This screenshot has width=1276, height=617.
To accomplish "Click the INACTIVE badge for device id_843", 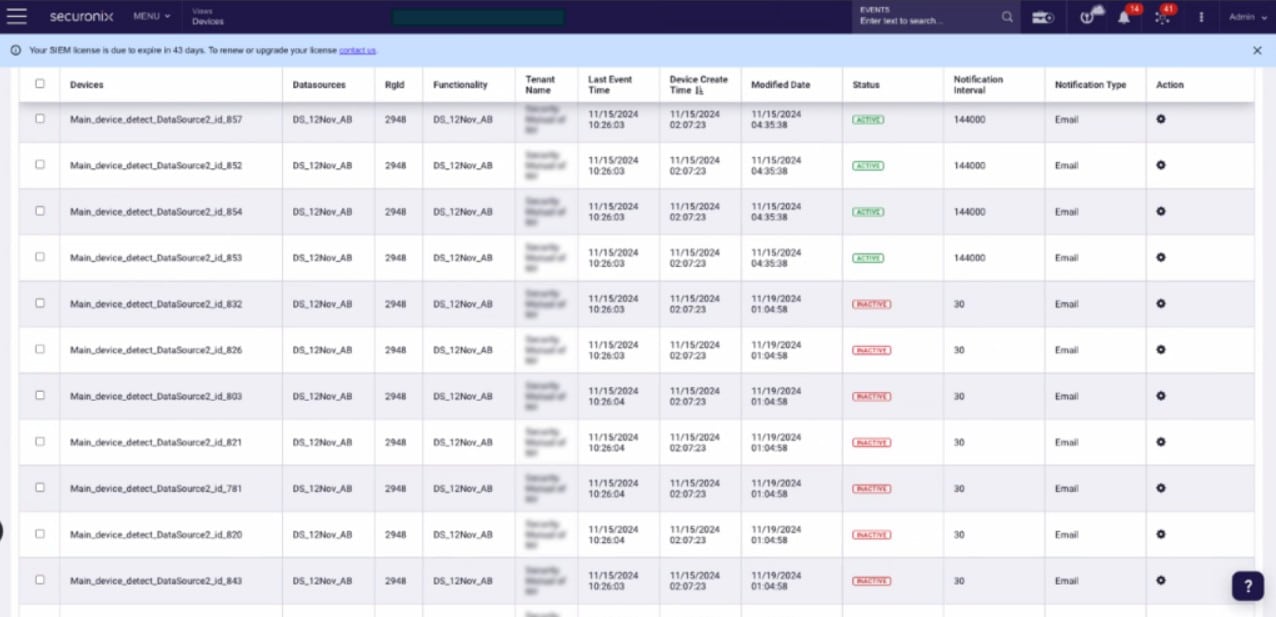I will tap(871, 581).
